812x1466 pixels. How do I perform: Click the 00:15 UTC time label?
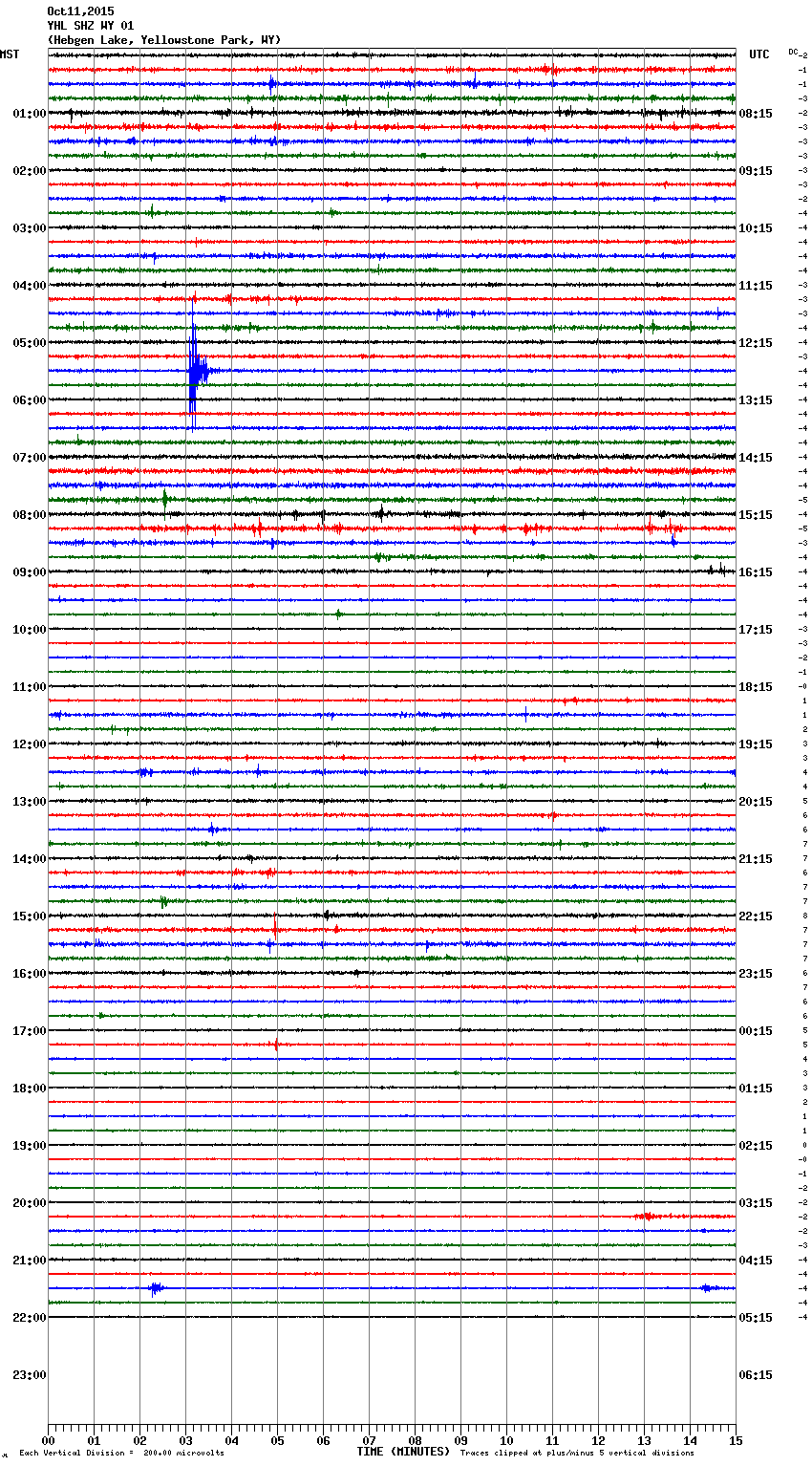(756, 1031)
